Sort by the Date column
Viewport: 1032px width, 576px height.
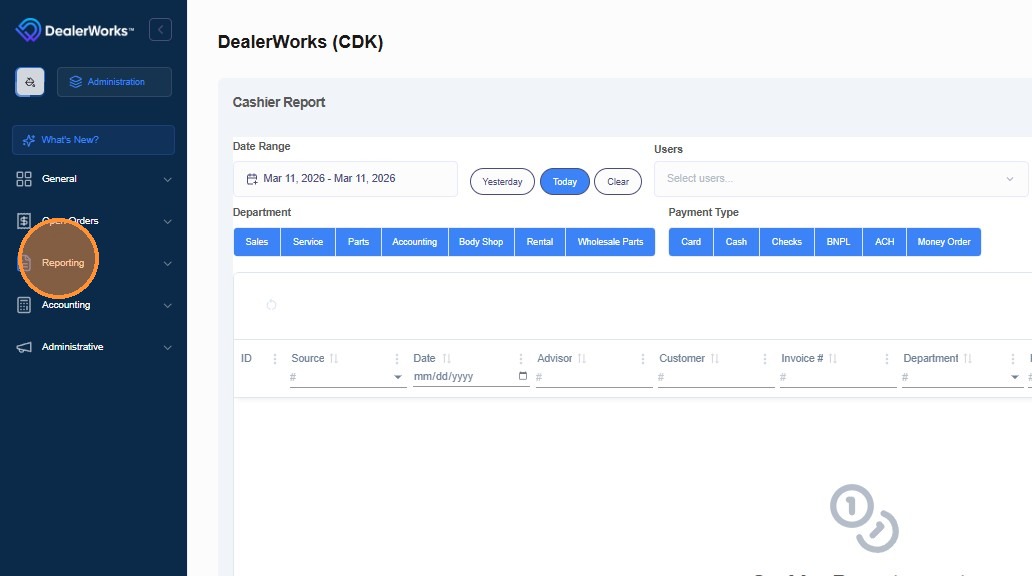tap(447, 359)
